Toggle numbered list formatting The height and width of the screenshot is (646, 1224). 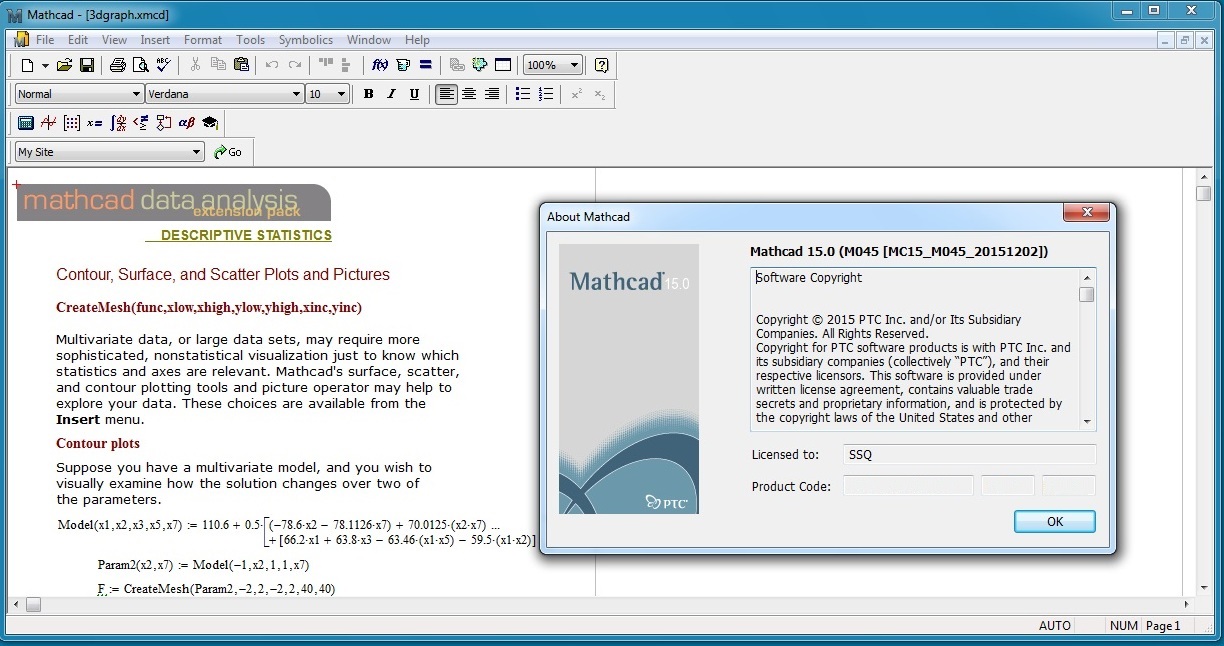(546, 94)
